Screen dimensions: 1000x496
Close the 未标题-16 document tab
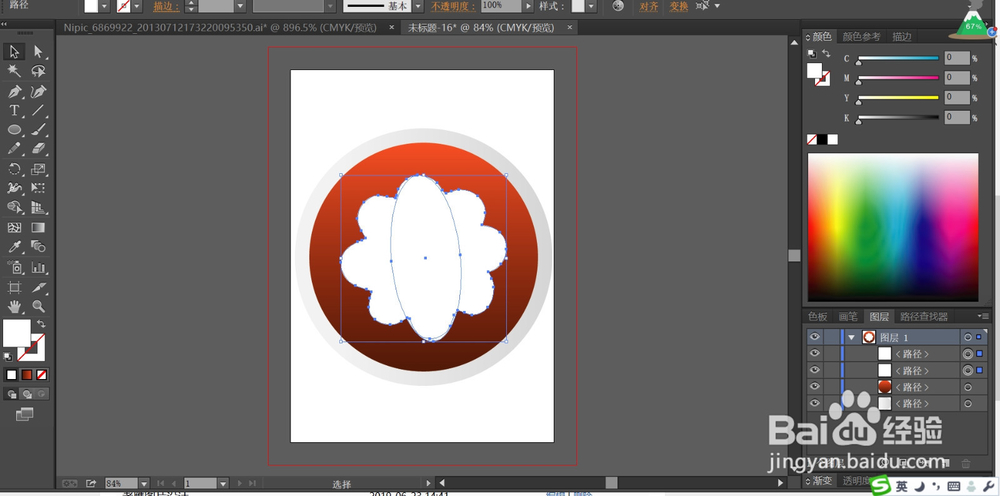pyautogui.click(x=569, y=27)
